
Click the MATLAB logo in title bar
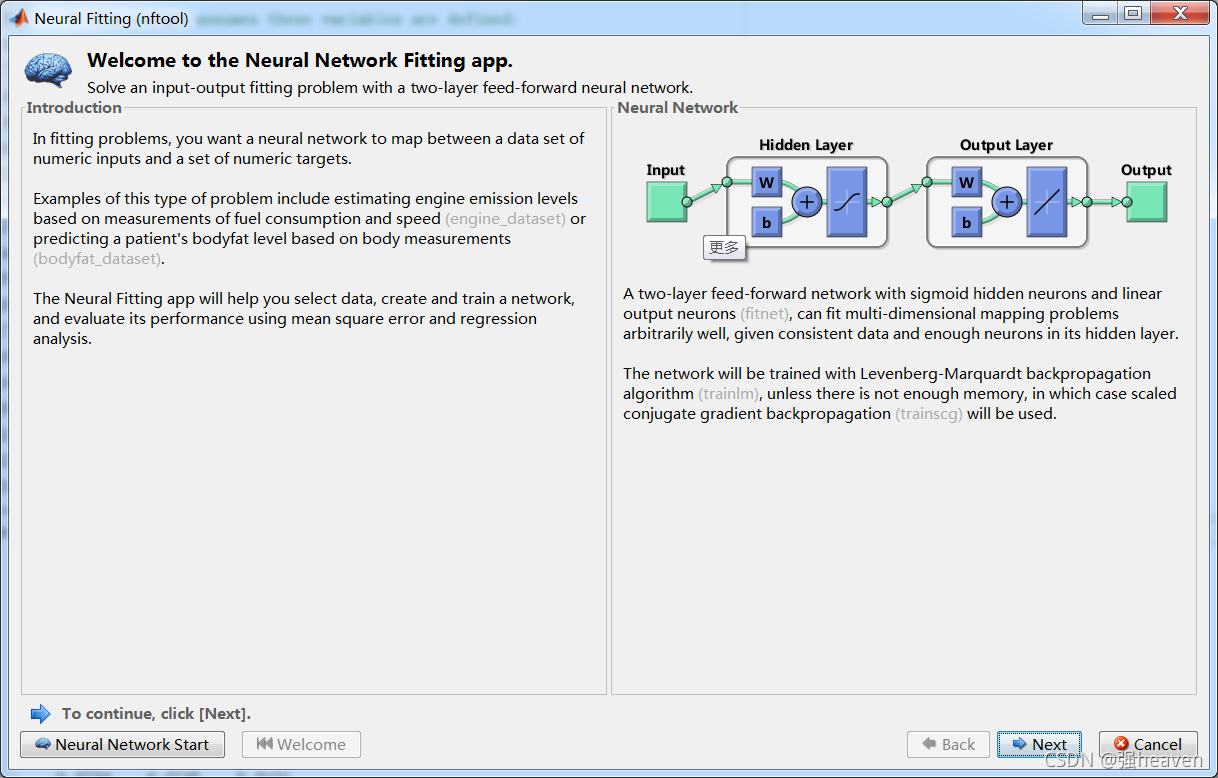click(19, 17)
